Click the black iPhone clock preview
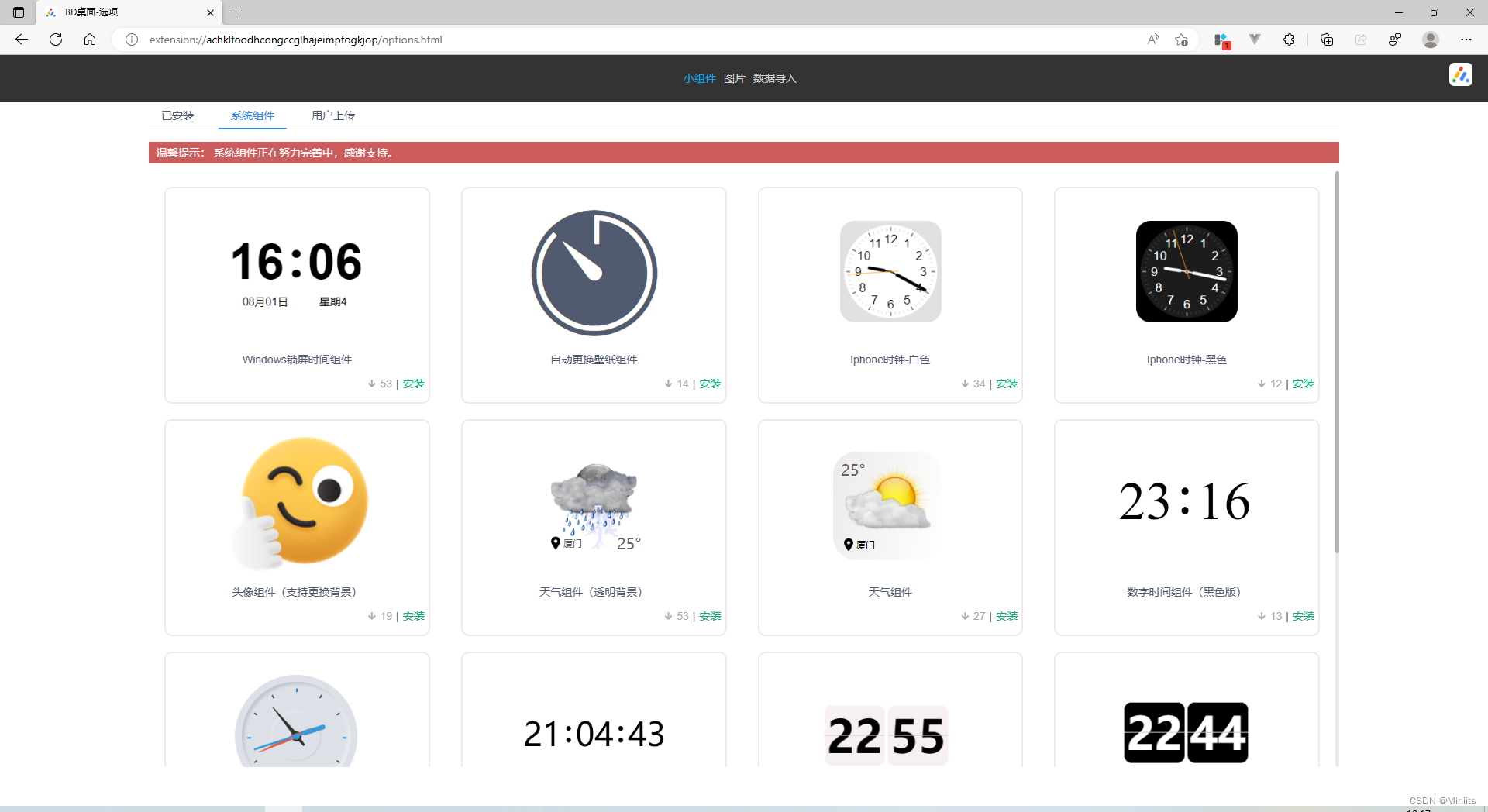This screenshot has width=1488, height=812. tap(1187, 271)
